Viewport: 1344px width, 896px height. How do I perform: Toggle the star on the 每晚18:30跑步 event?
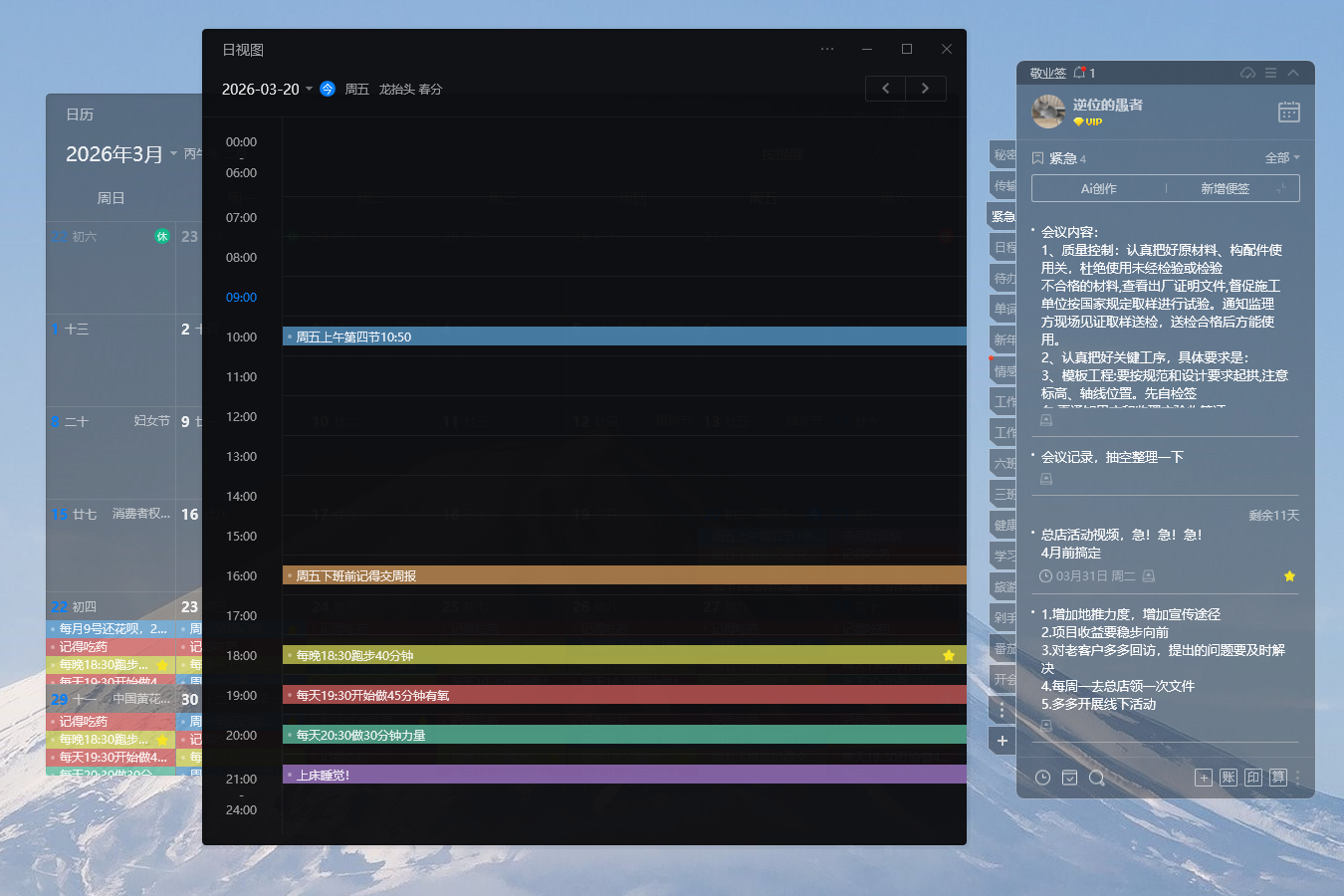(949, 655)
